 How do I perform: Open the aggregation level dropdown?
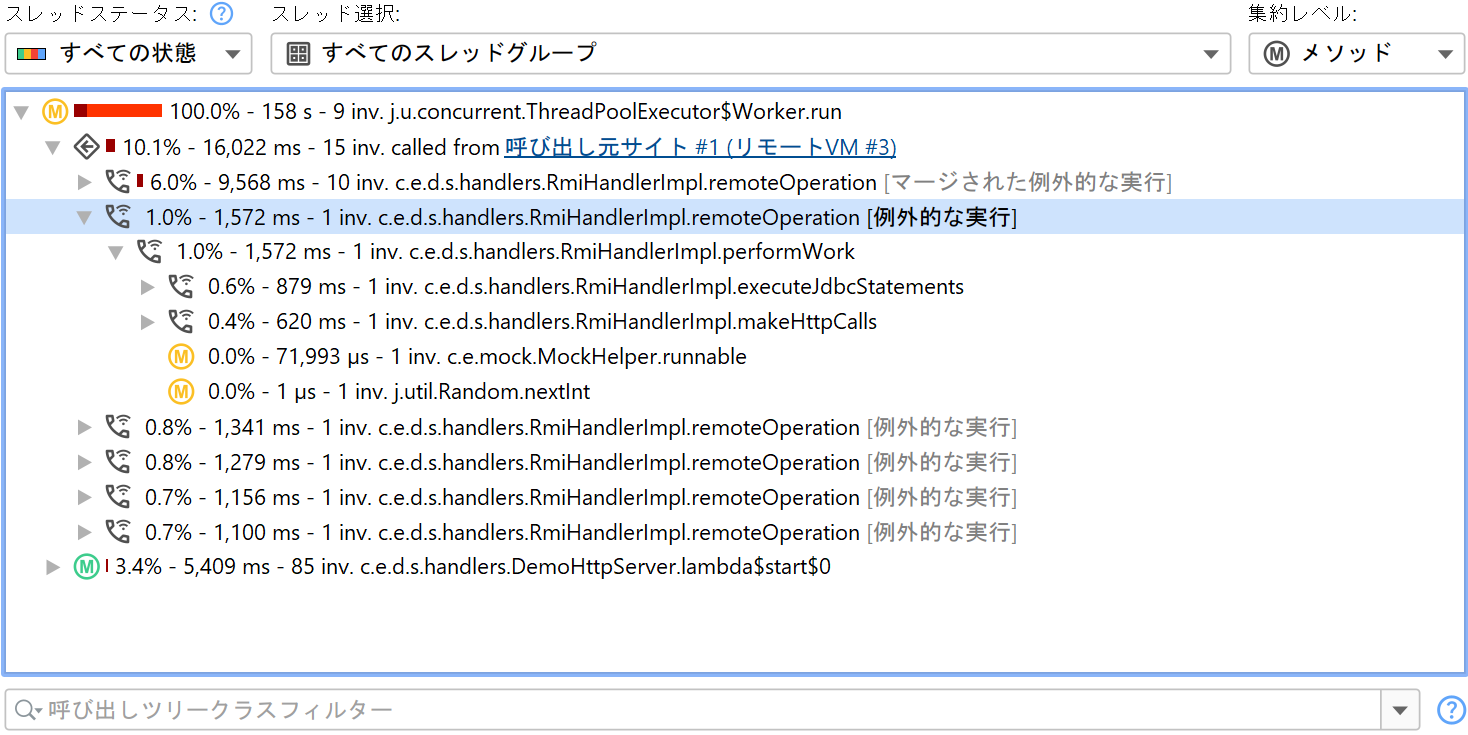tap(1356, 53)
